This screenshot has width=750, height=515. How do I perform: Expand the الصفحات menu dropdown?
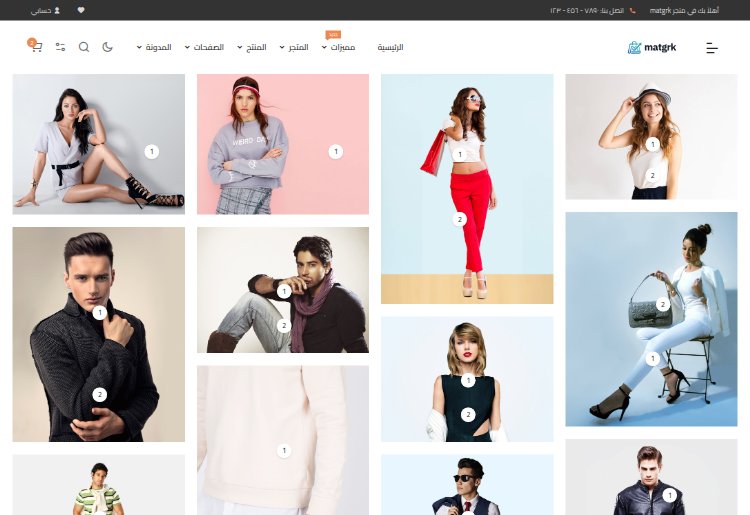point(205,47)
